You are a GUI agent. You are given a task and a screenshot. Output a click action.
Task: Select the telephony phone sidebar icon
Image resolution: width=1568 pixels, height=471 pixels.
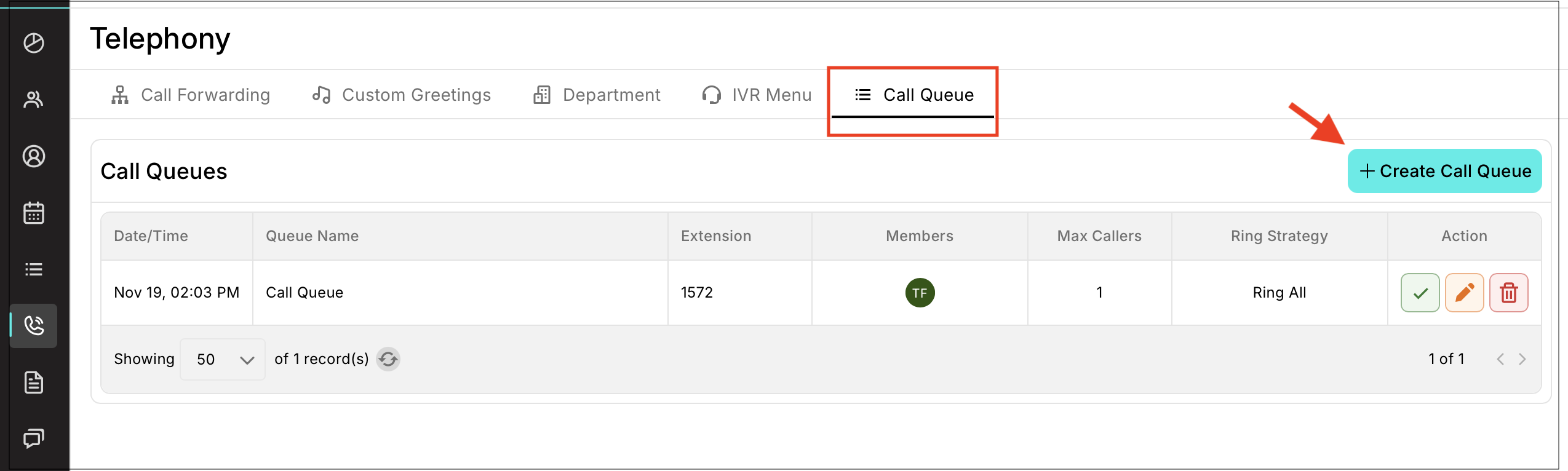coord(34,325)
